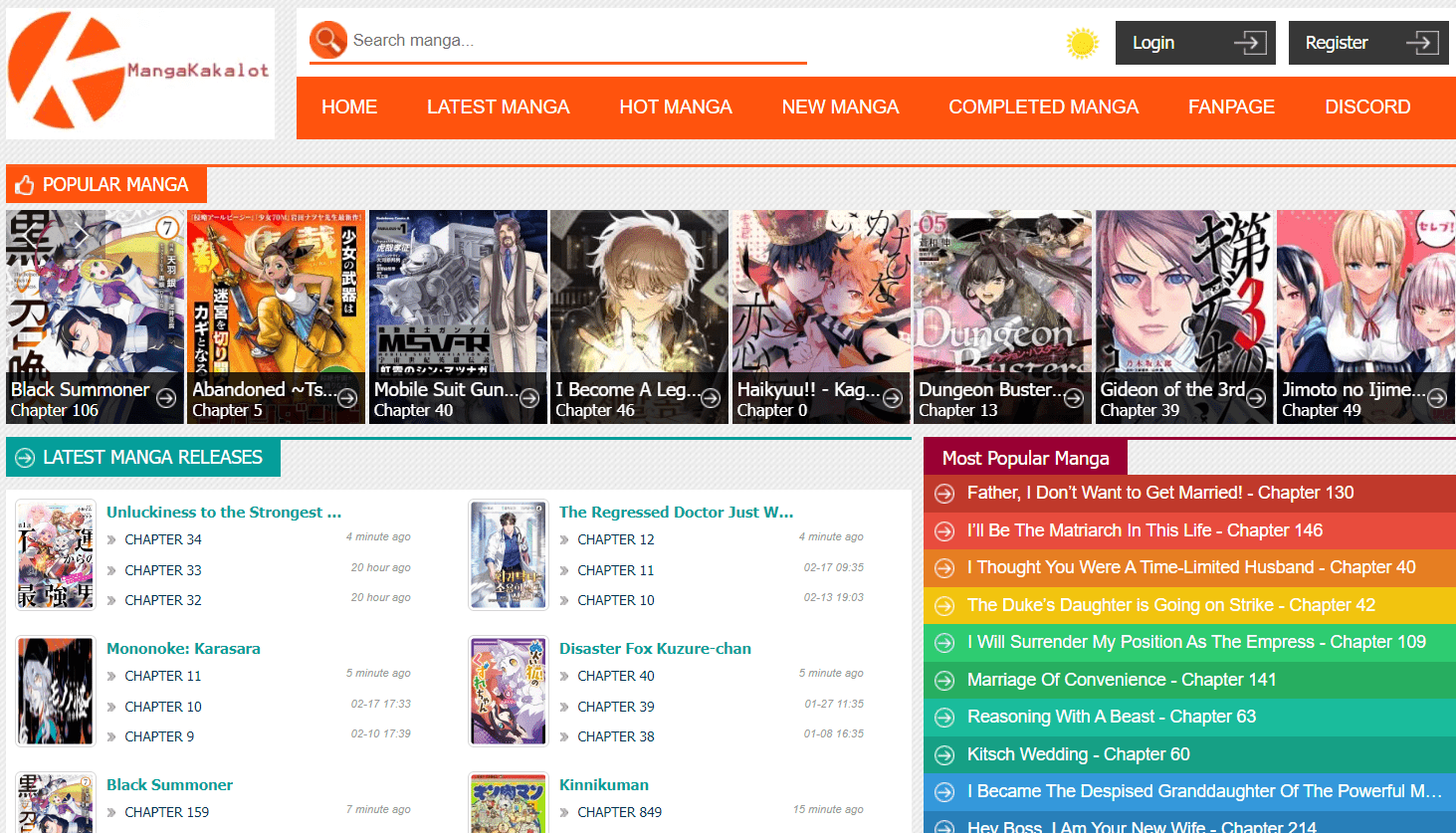The height and width of the screenshot is (833, 1456).
Task: Click arrow icon on Jimoto no Ijime card
Action: tap(1437, 398)
